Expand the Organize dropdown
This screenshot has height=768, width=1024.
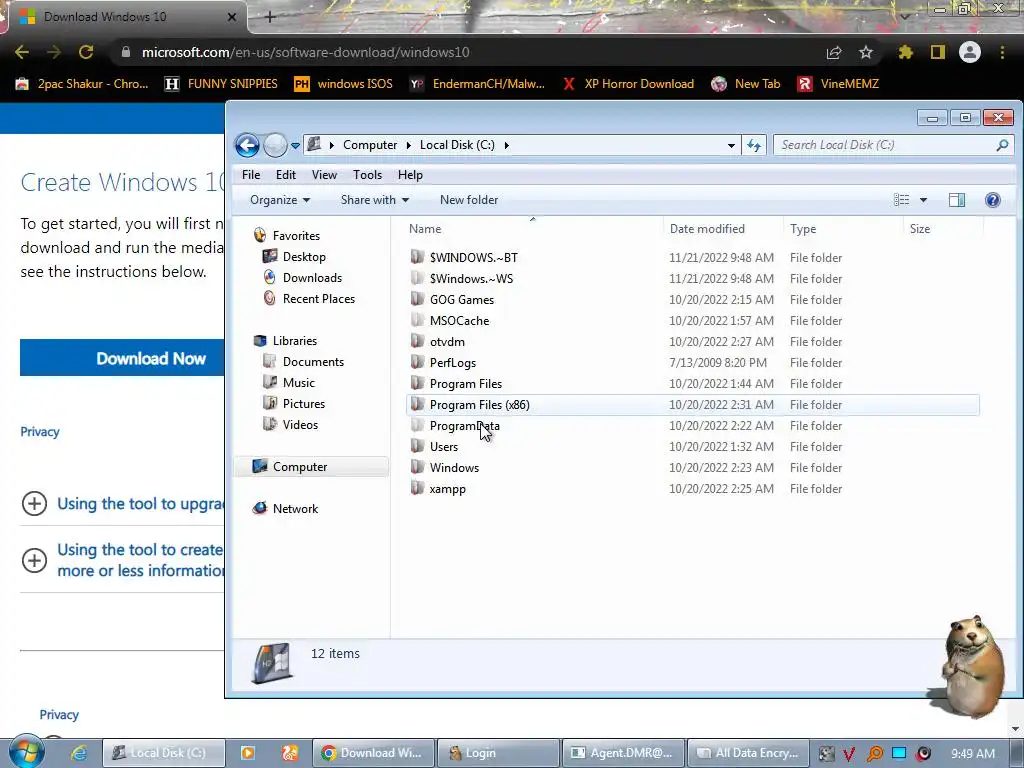[280, 200]
